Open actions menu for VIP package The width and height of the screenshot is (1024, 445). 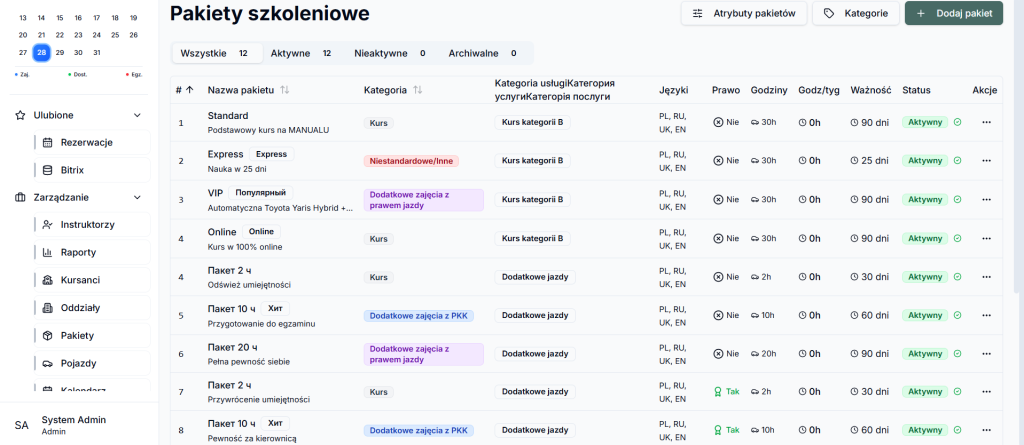(986, 199)
